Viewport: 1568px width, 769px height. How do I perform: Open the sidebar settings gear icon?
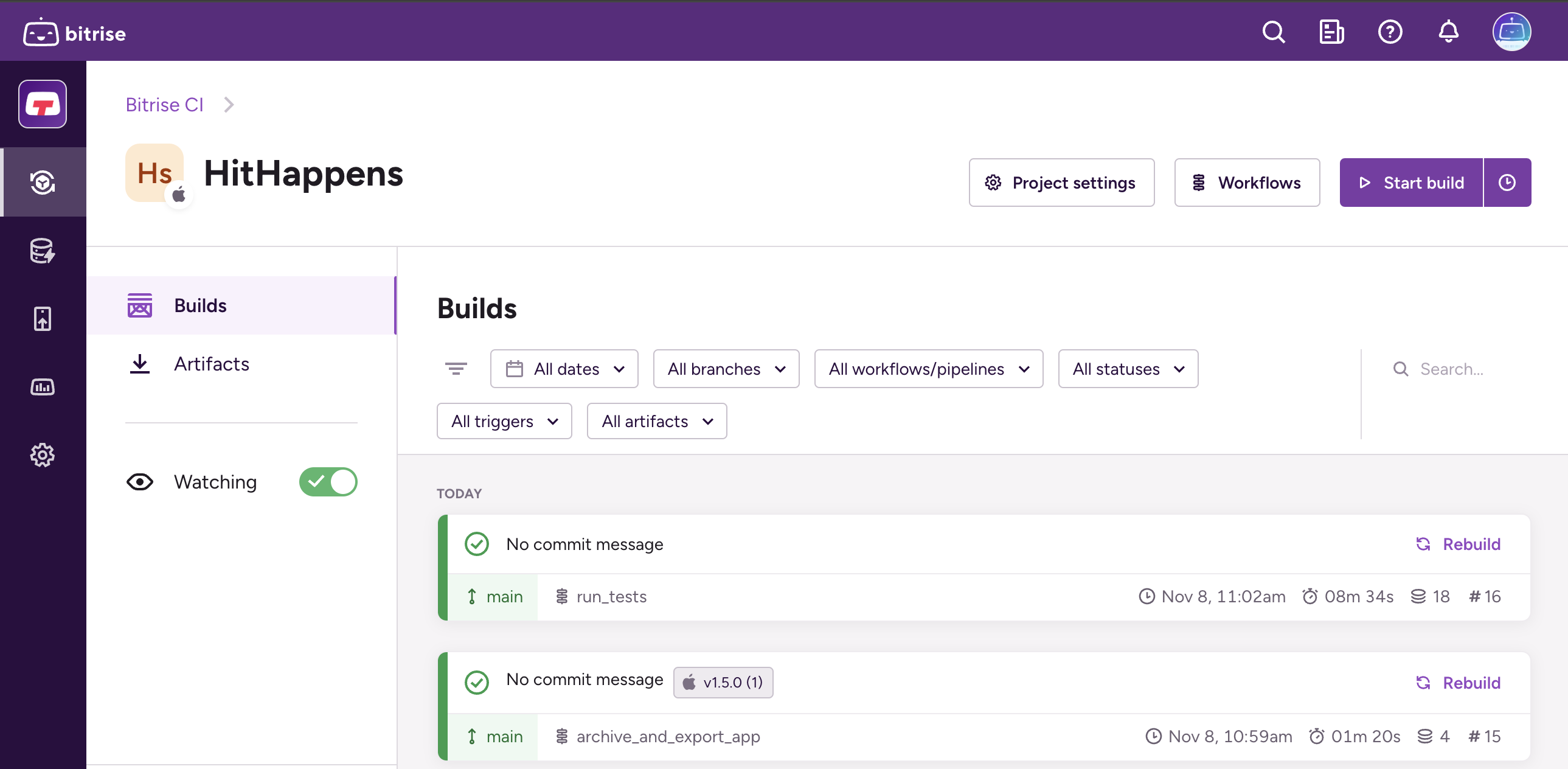pyautogui.click(x=42, y=455)
